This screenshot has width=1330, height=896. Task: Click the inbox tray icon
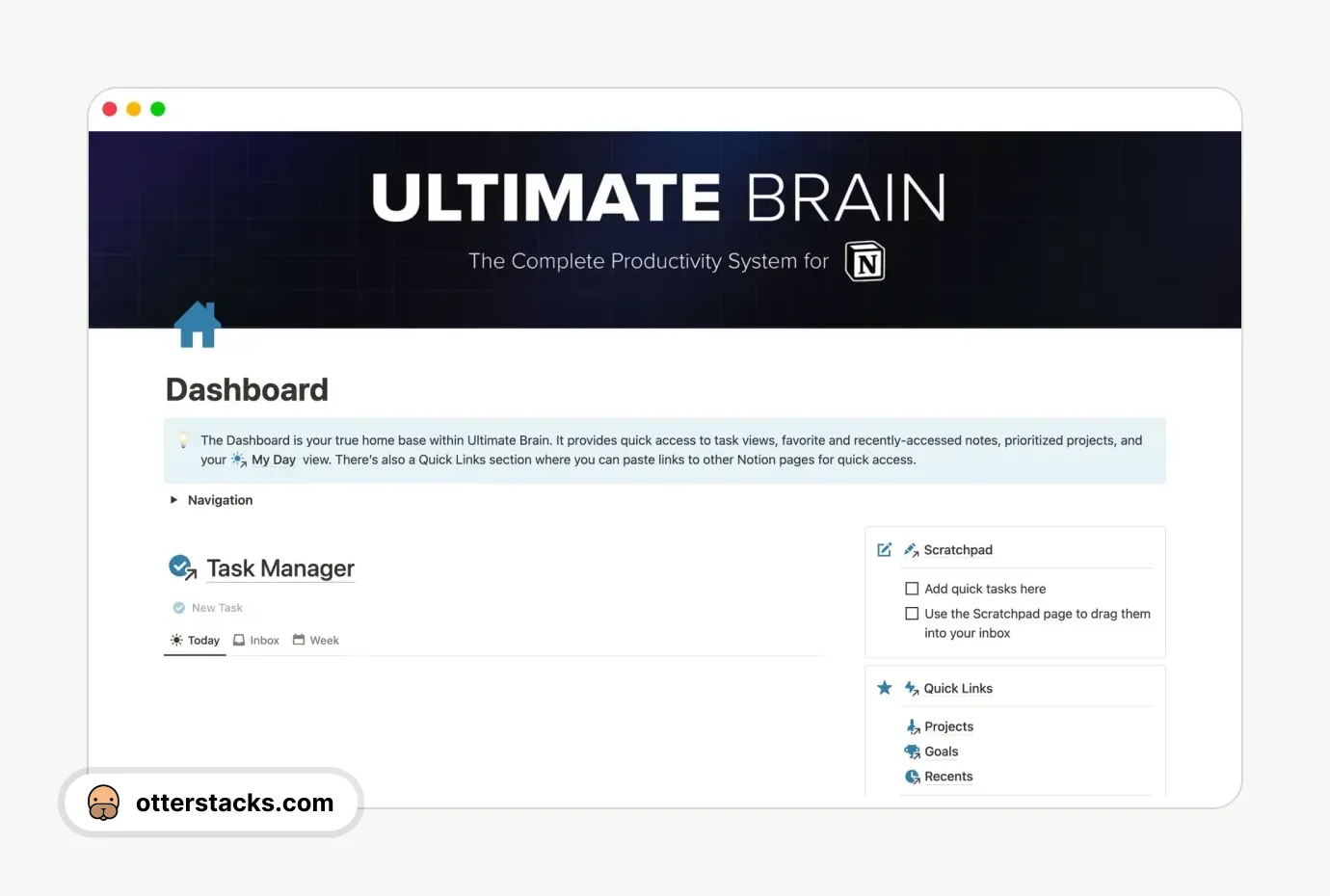coord(239,640)
